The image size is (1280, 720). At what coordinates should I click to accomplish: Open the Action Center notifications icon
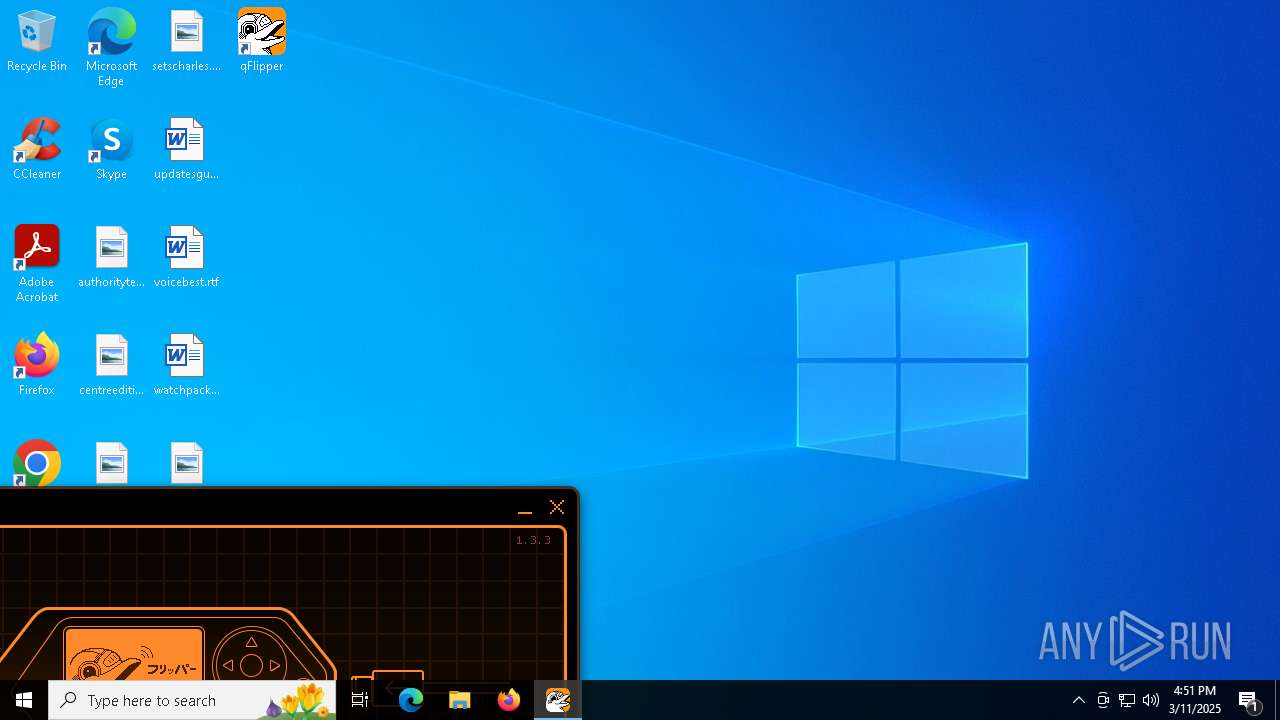[x=1250, y=700]
